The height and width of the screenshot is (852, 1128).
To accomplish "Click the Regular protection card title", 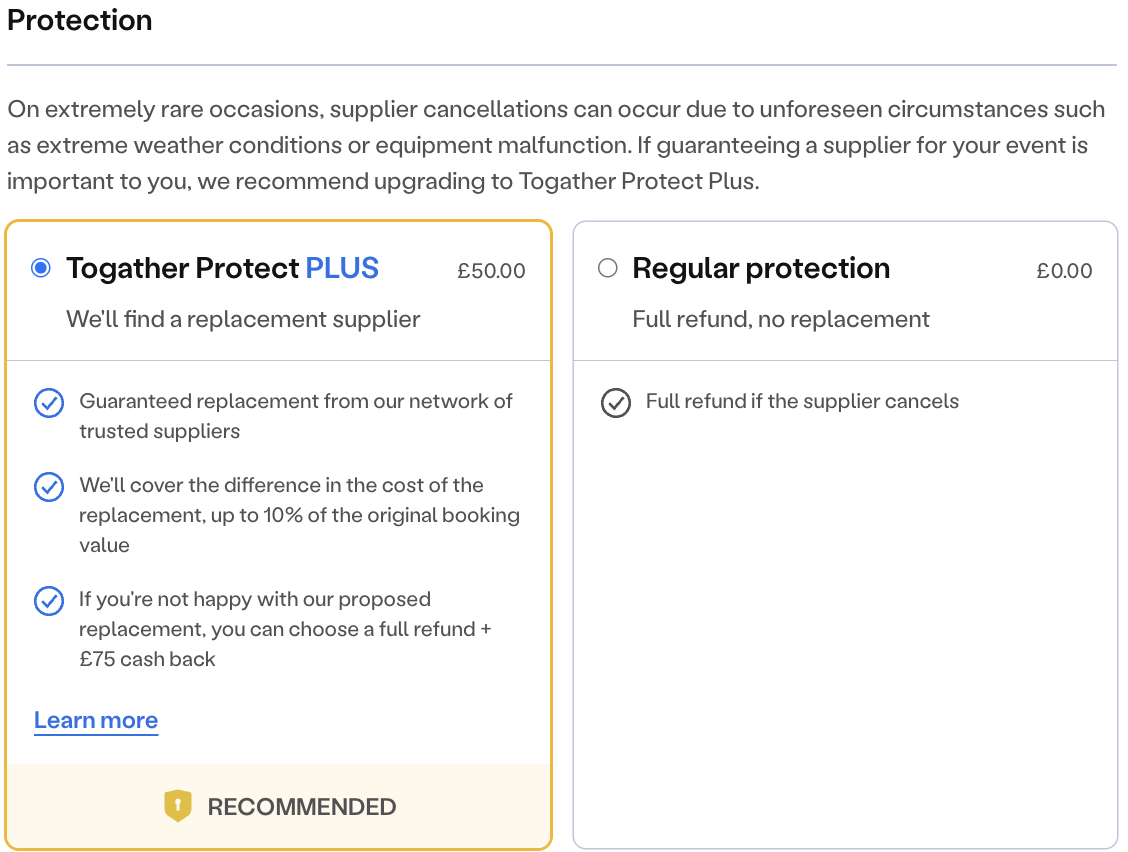I will coord(760,268).
